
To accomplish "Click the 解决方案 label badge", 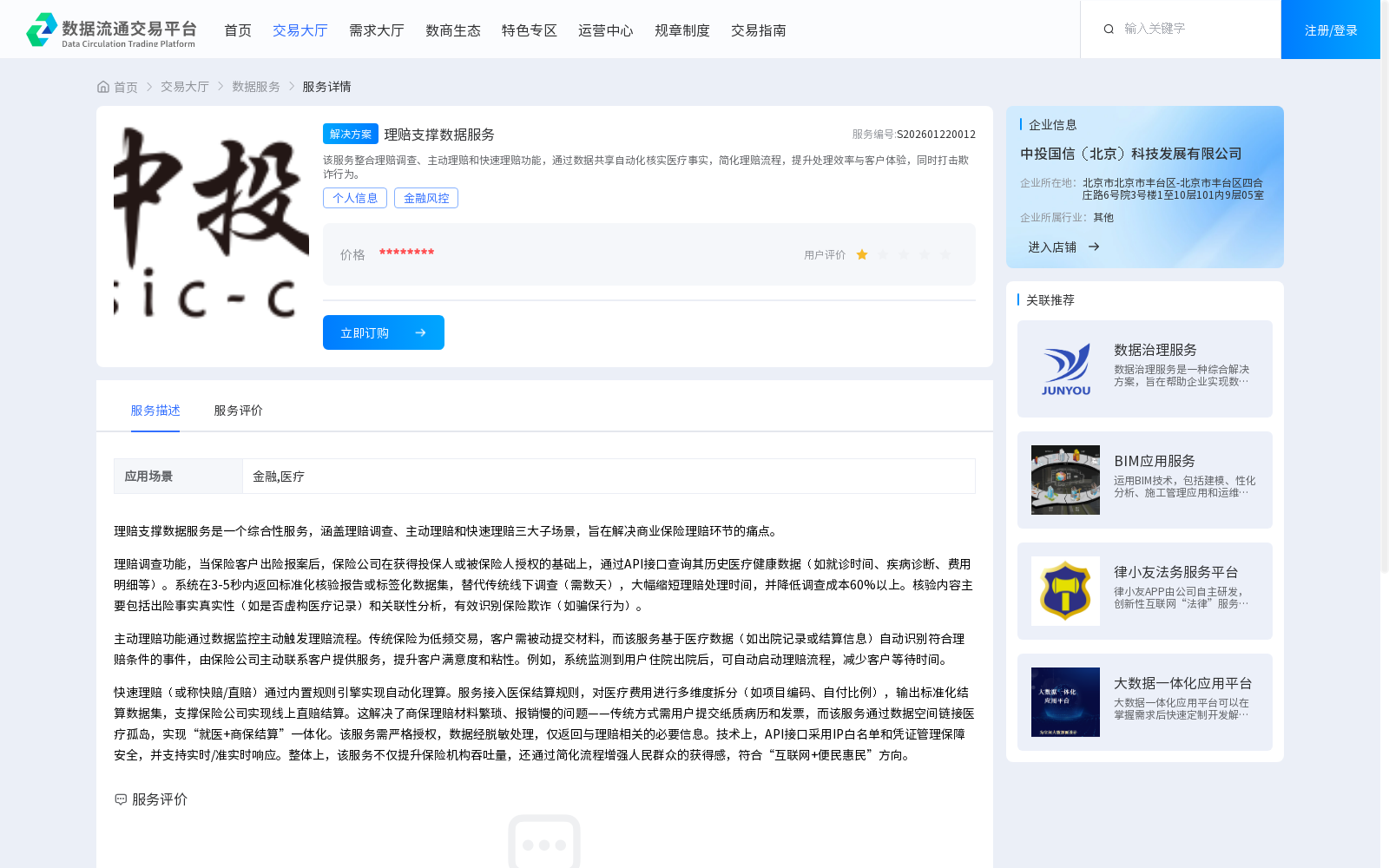I will click(x=351, y=134).
